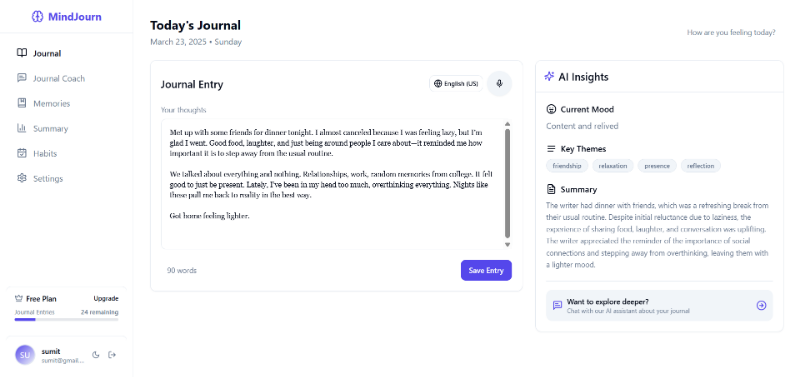
Task: Click the microphone voice input icon
Action: (499, 84)
